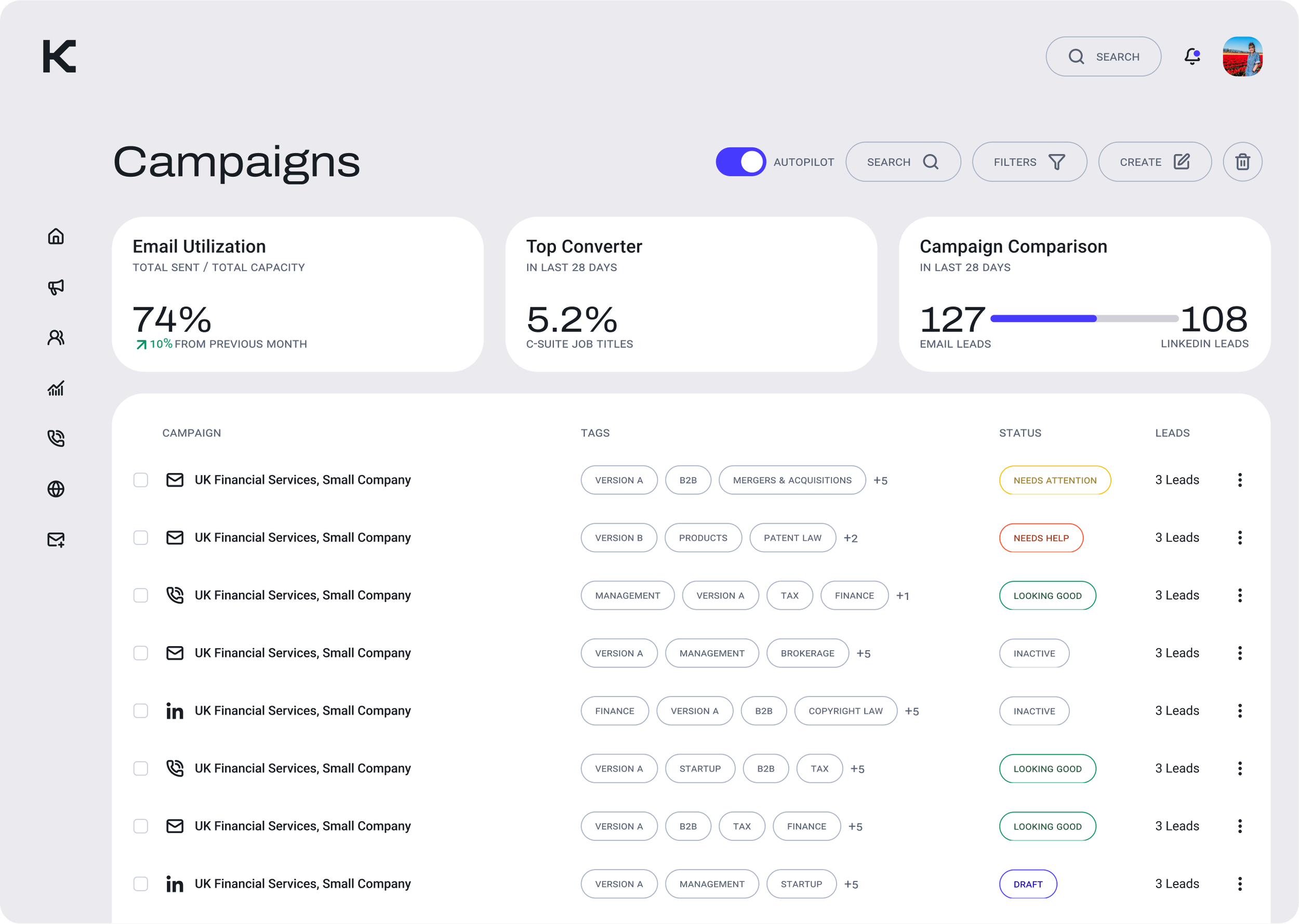Open Calls via the sidebar phone icon
This screenshot has height=924, width=1299.
pos(56,438)
